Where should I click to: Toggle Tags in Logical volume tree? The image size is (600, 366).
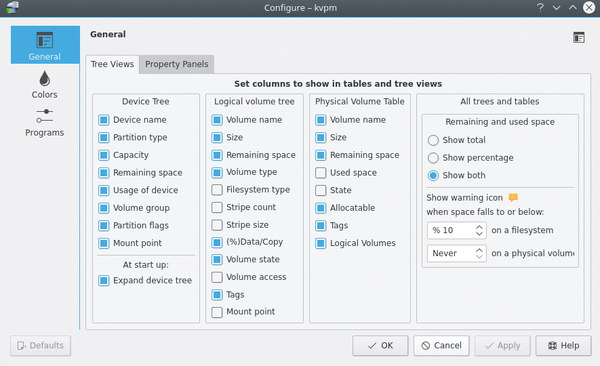pyautogui.click(x=217, y=294)
